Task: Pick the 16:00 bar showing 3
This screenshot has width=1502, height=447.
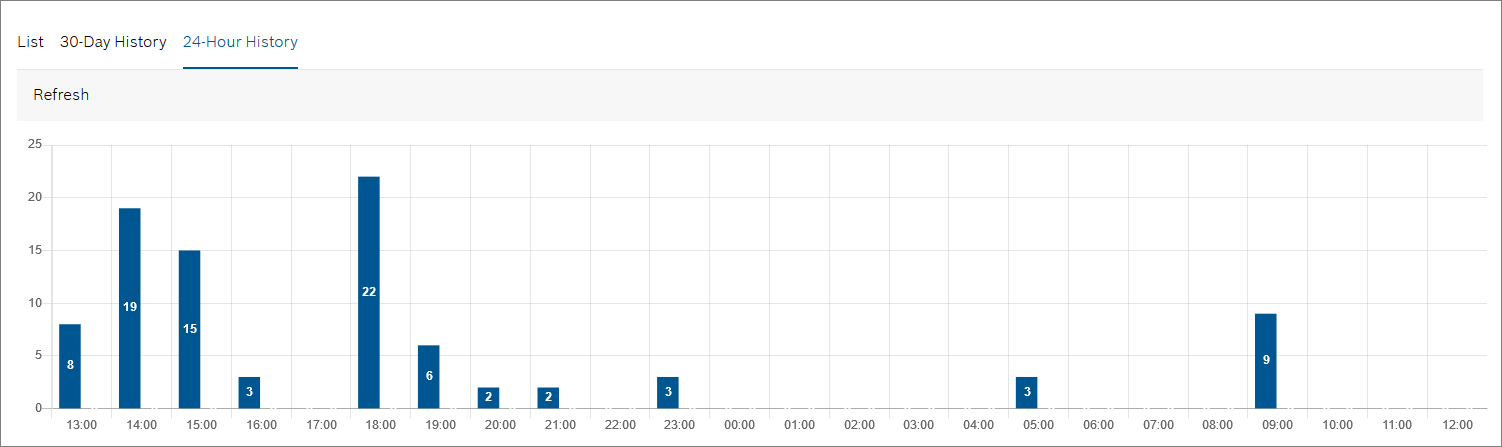Action: click(x=249, y=392)
